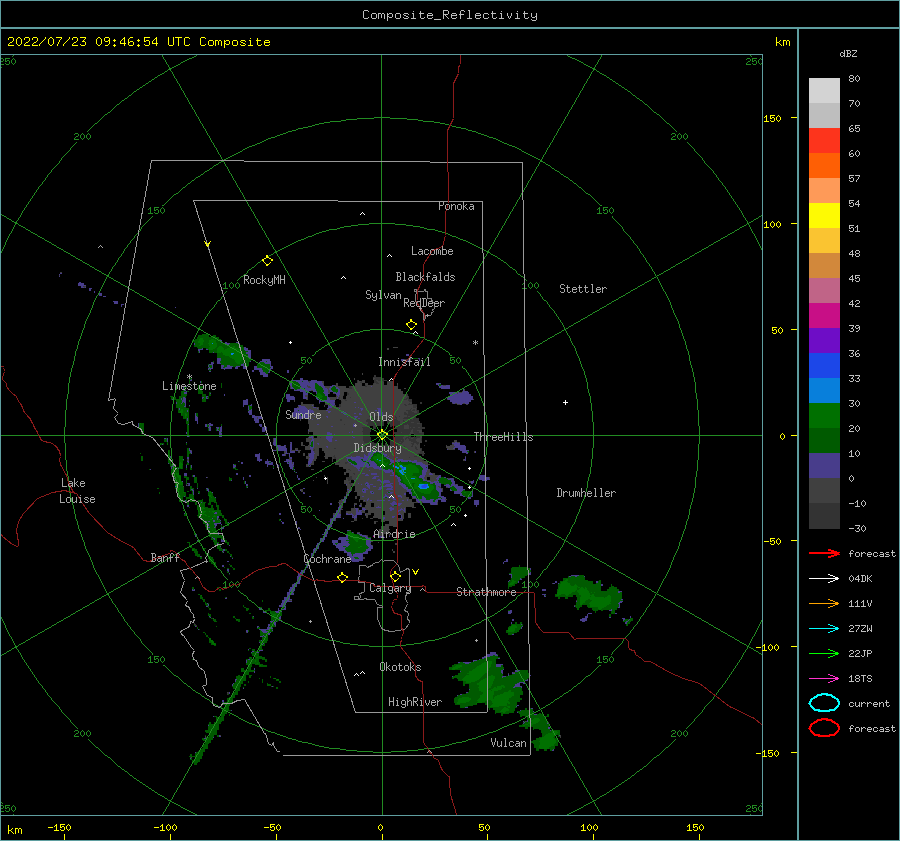Click the dBZ legend heading

(848, 54)
